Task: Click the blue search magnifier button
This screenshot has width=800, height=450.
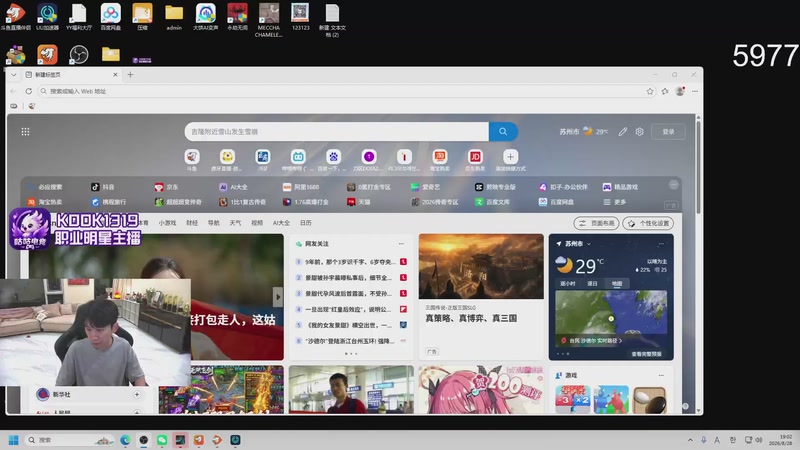Action: (x=503, y=132)
